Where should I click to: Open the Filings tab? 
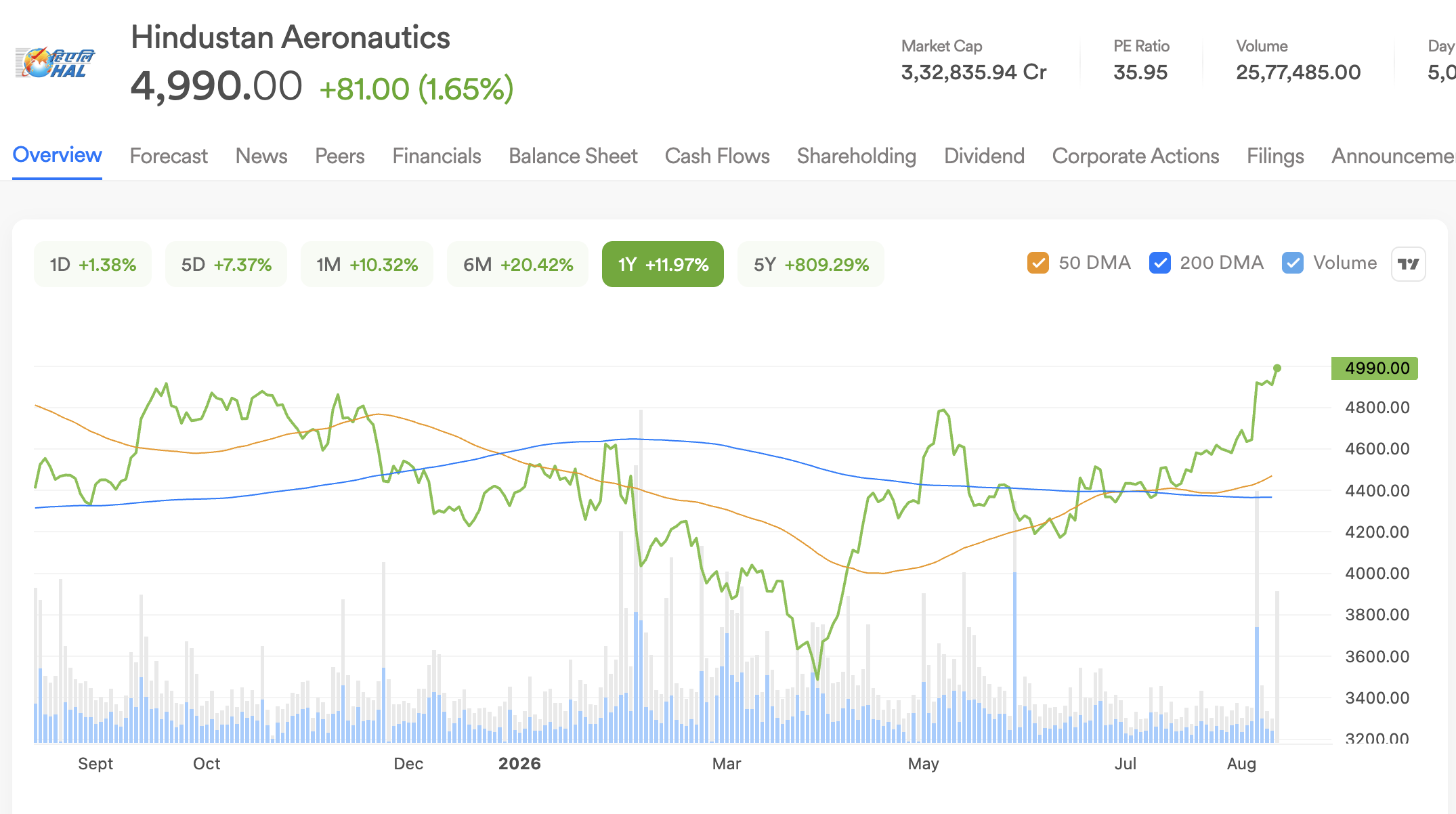pos(1275,156)
